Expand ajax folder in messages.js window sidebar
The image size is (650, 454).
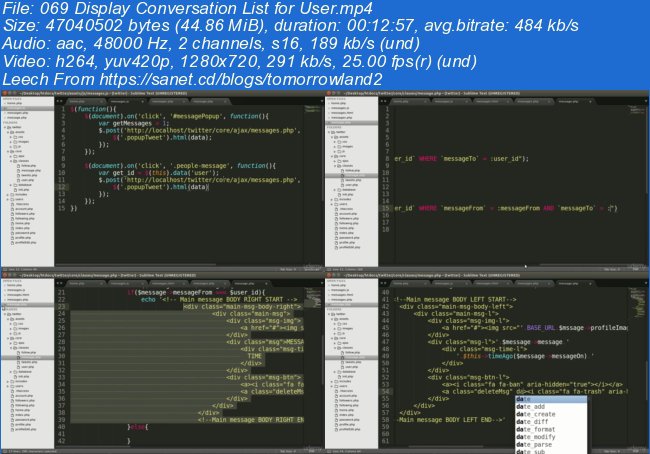tap(11, 156)
